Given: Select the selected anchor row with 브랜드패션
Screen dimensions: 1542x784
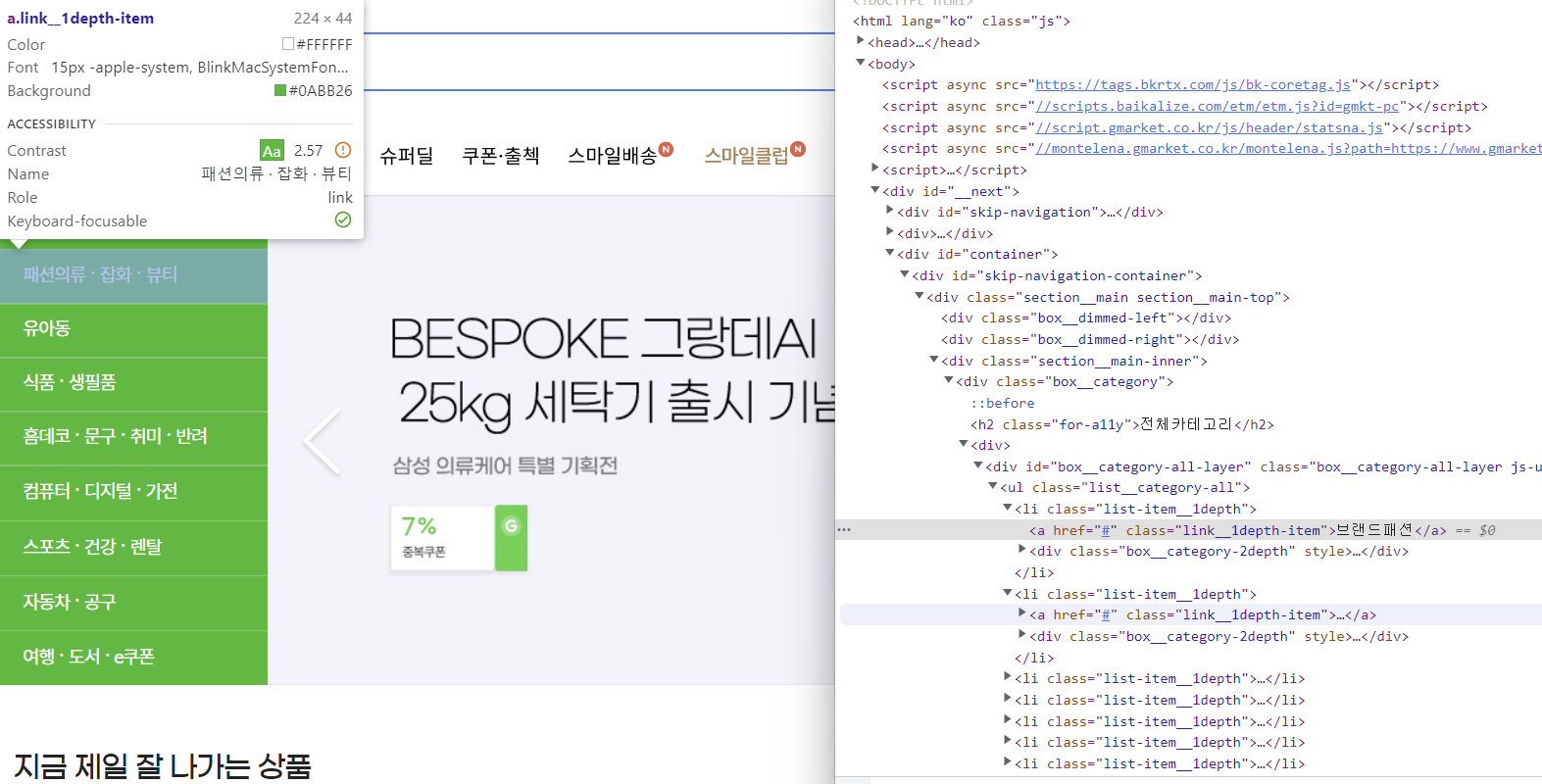Looking at the screenshot, I should pos(1188,530).
